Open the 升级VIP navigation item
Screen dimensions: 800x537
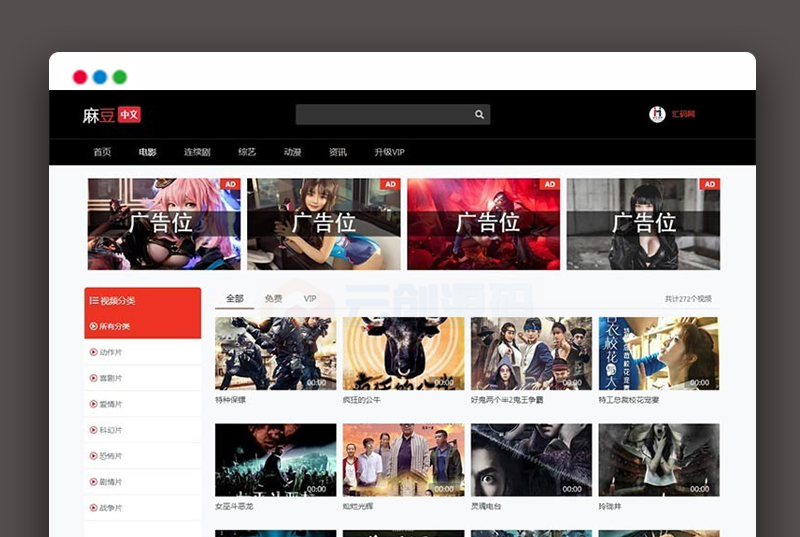(x=389, y=152)
